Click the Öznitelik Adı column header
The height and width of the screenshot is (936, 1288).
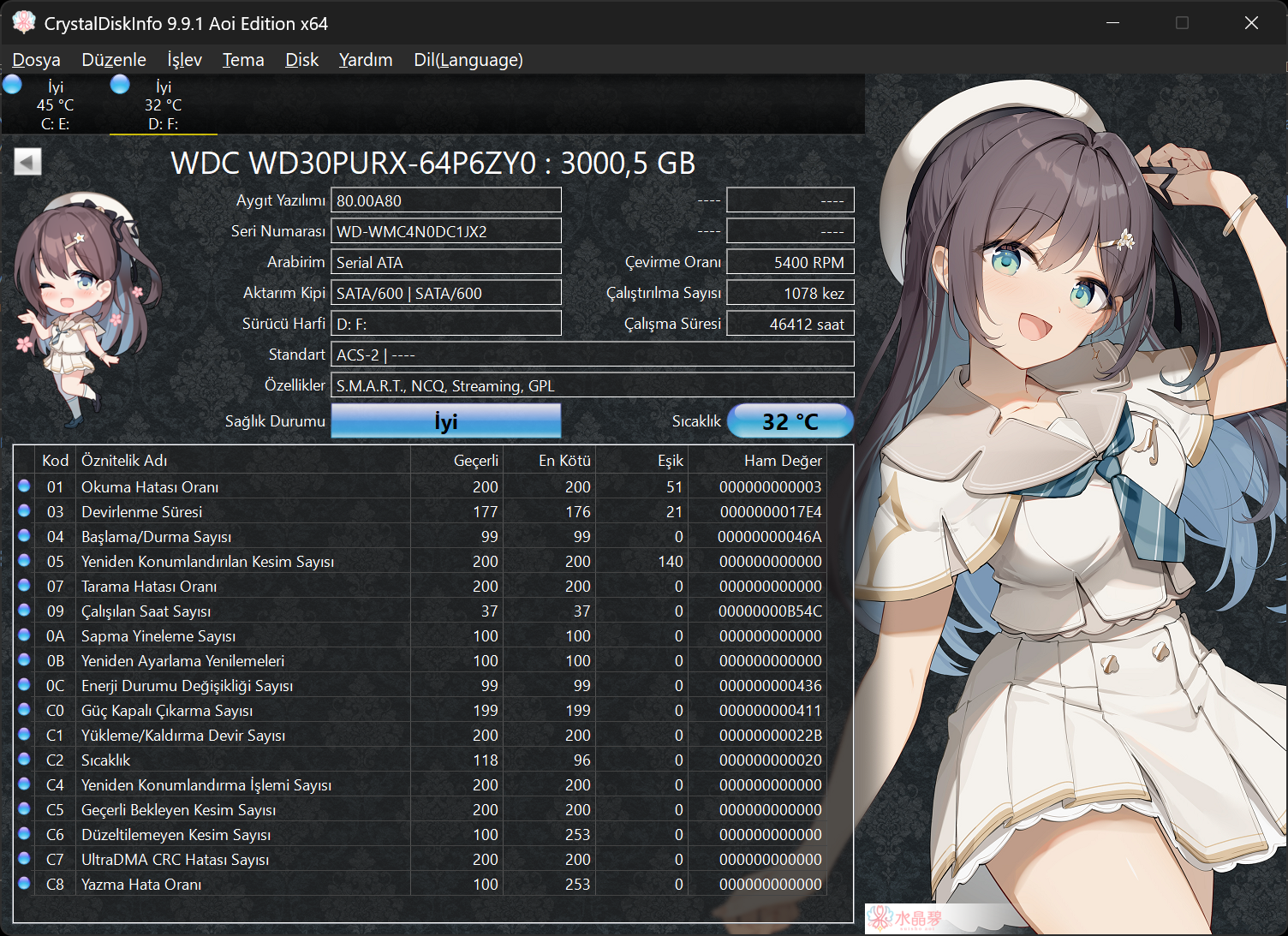(x=243, y=461)
